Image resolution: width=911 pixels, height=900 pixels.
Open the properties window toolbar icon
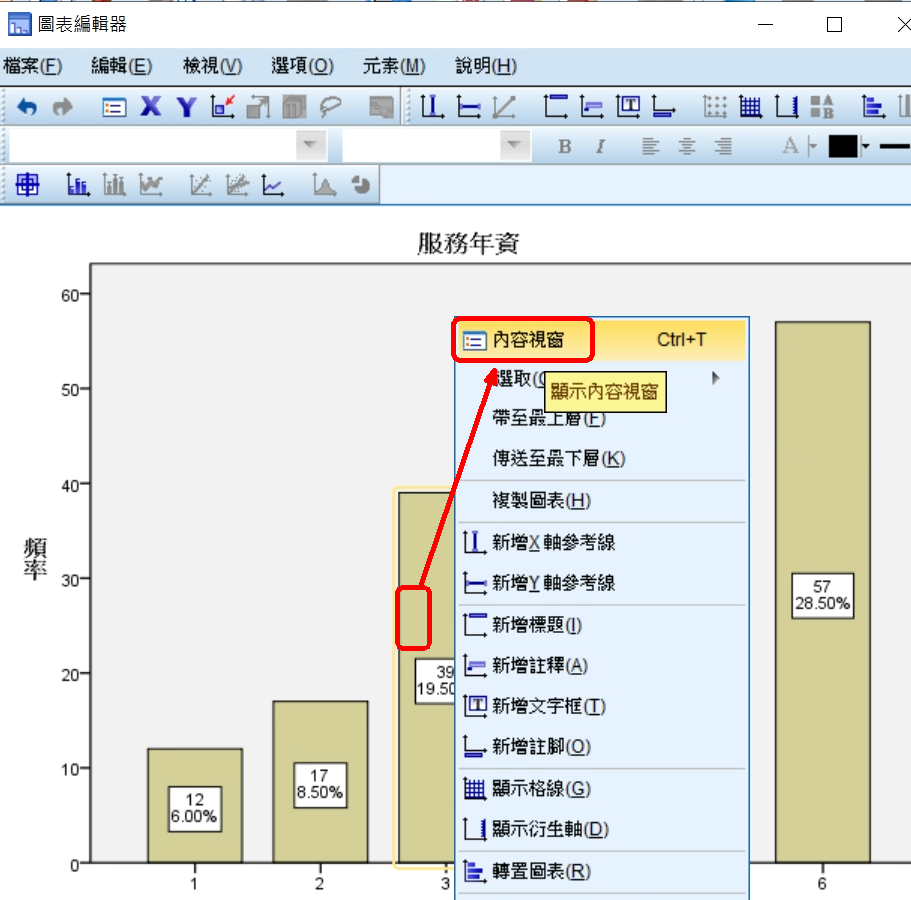115,107
